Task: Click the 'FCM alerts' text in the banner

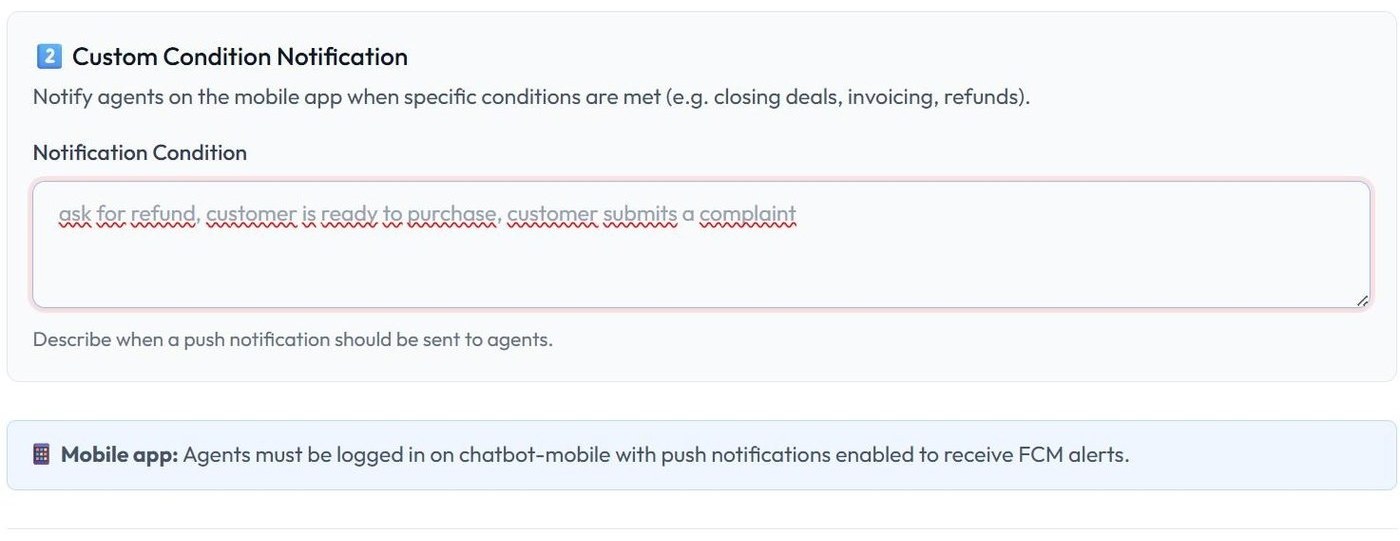Action: click(x=1073, y=455)
